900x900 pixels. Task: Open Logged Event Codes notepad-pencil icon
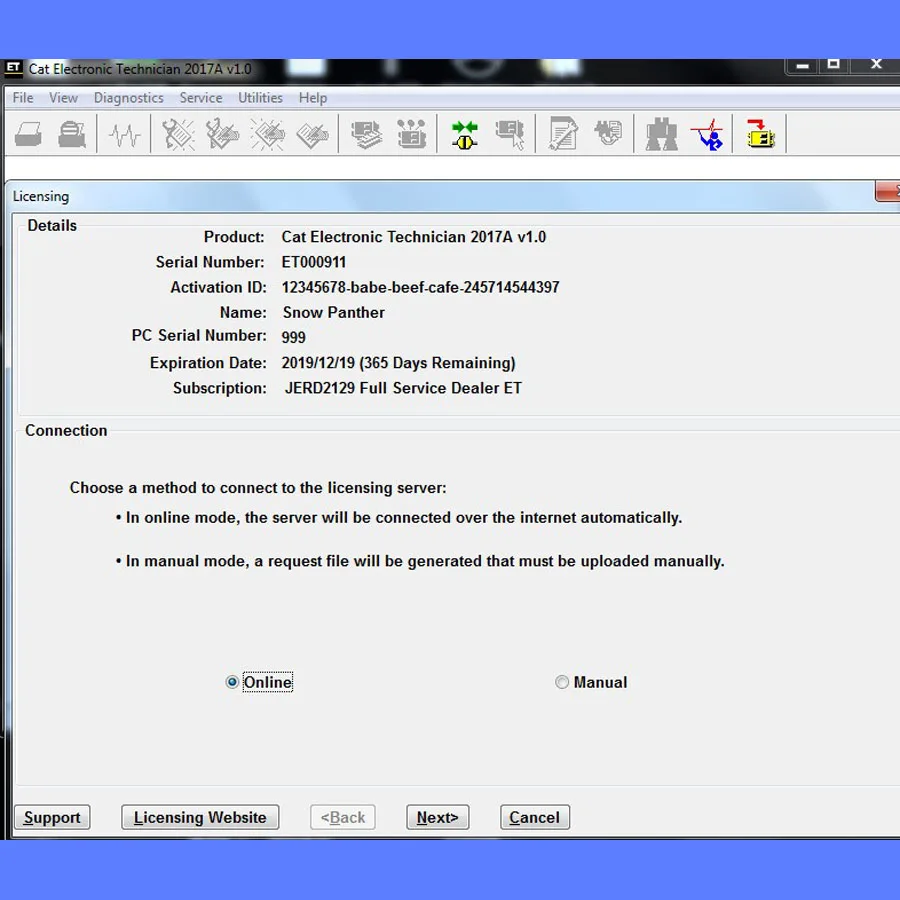(312, 135)
